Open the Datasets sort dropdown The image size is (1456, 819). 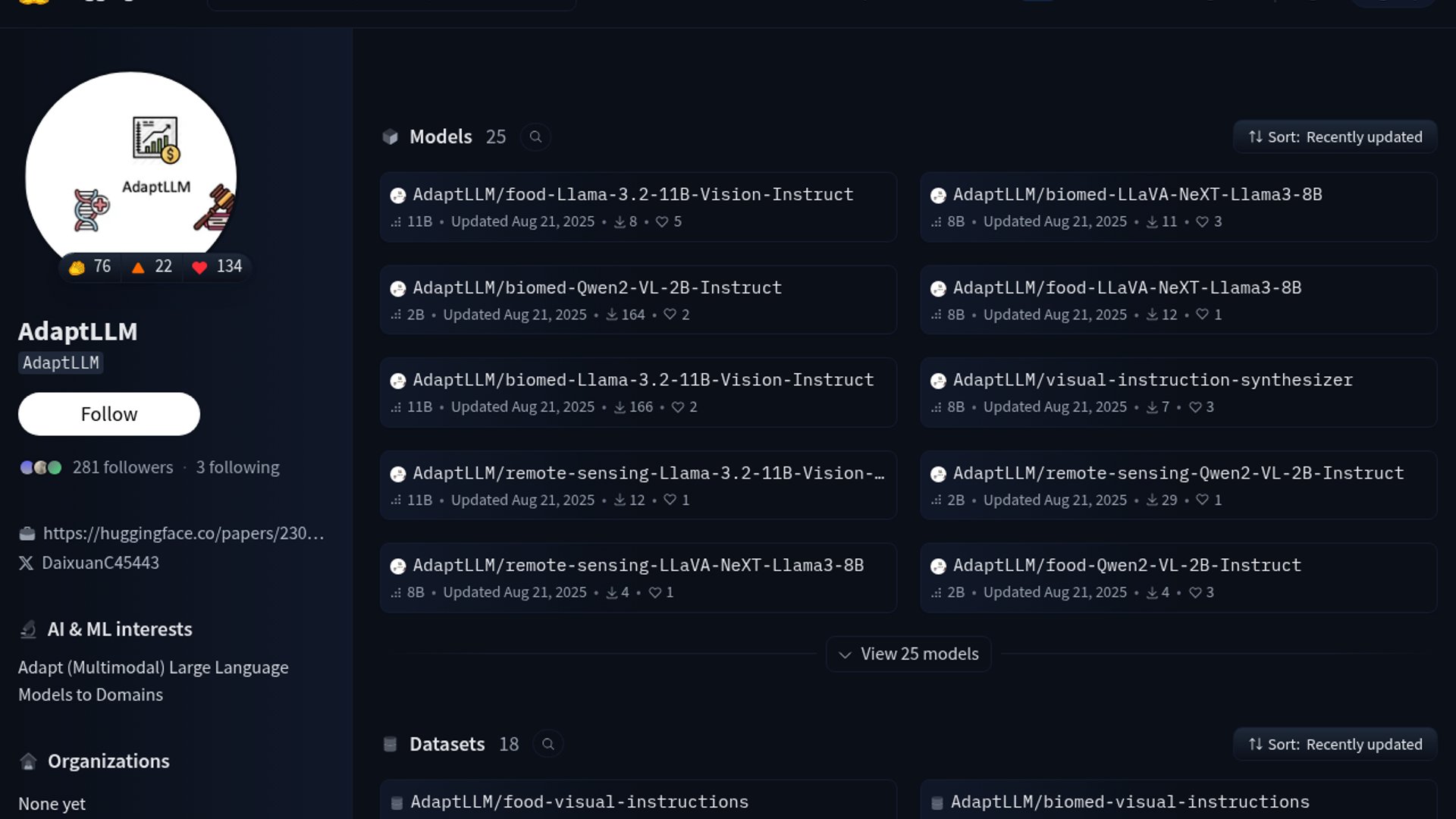click(x=1335, y=745)
